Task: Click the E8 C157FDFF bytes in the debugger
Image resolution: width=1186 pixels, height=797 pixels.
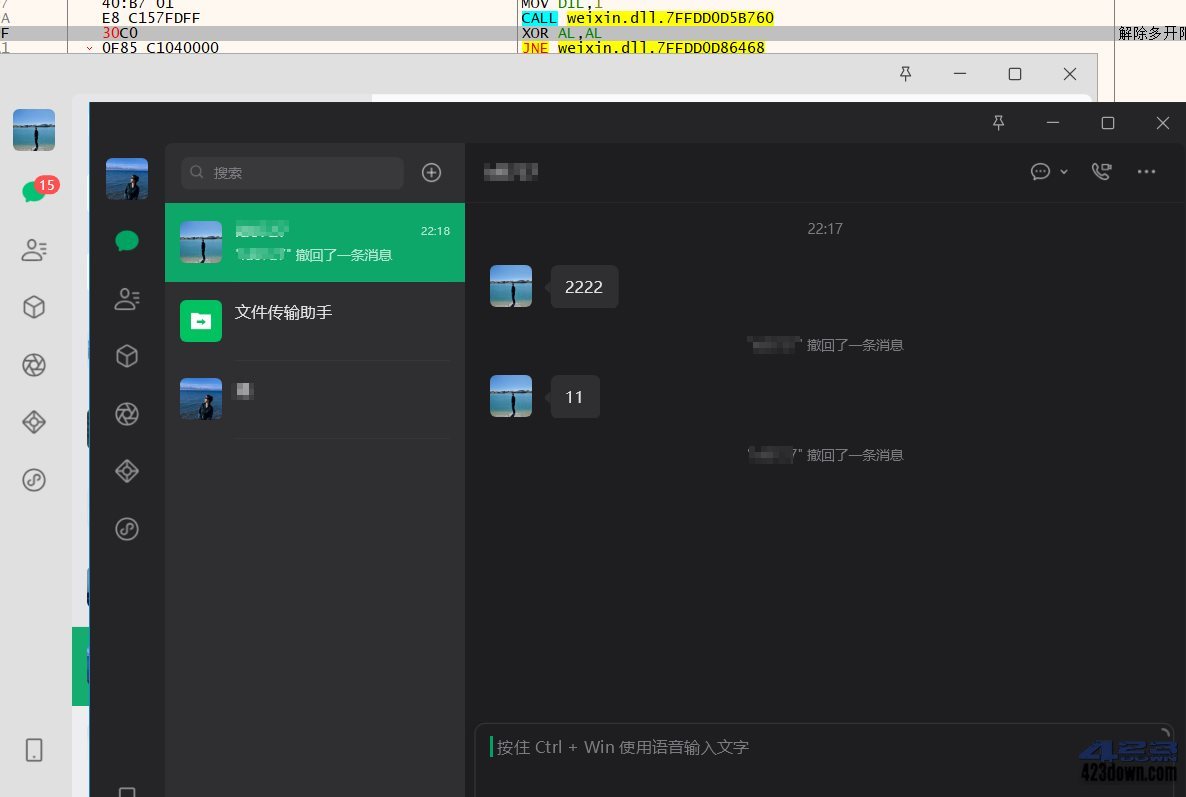Action: (x=151, y=18)
